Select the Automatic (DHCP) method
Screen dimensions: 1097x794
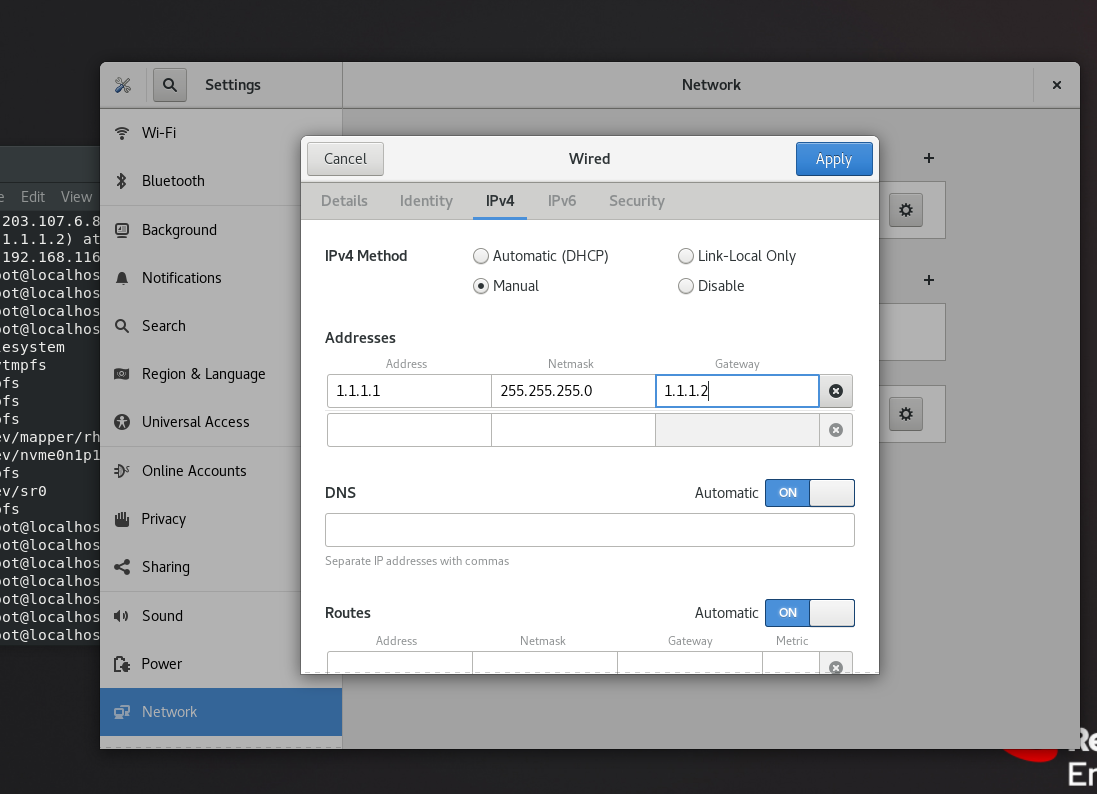pyautogui.click(x=541, y=256)
